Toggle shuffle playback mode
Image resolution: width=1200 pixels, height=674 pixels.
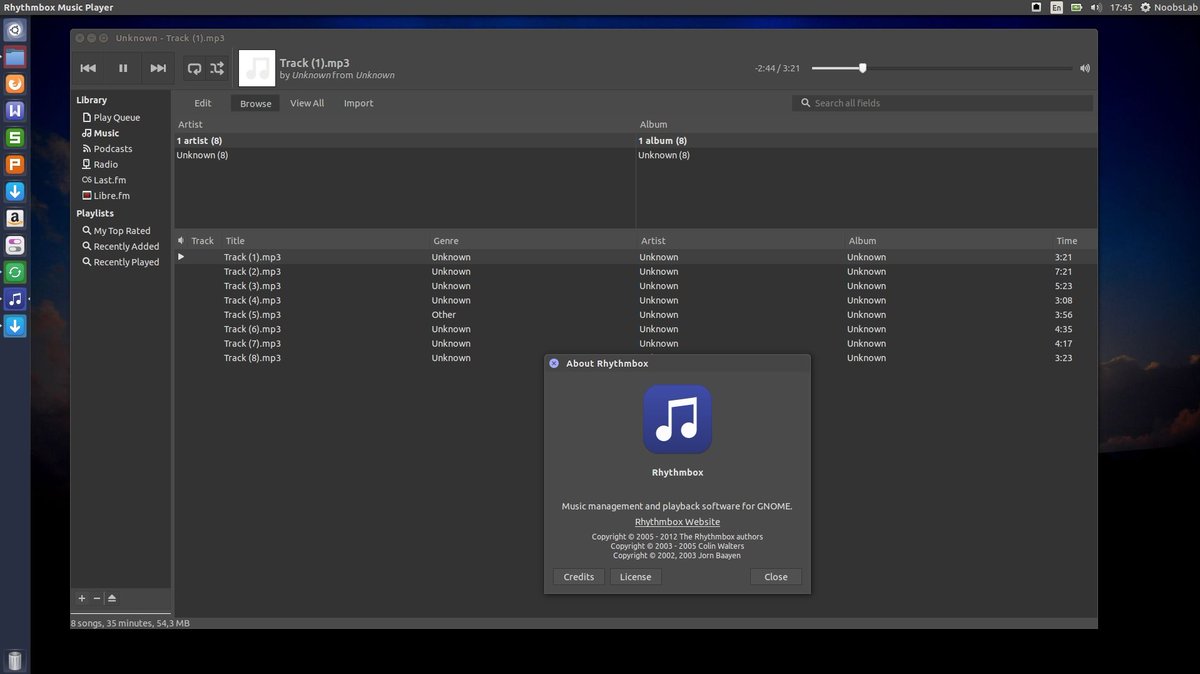[217, 68]
